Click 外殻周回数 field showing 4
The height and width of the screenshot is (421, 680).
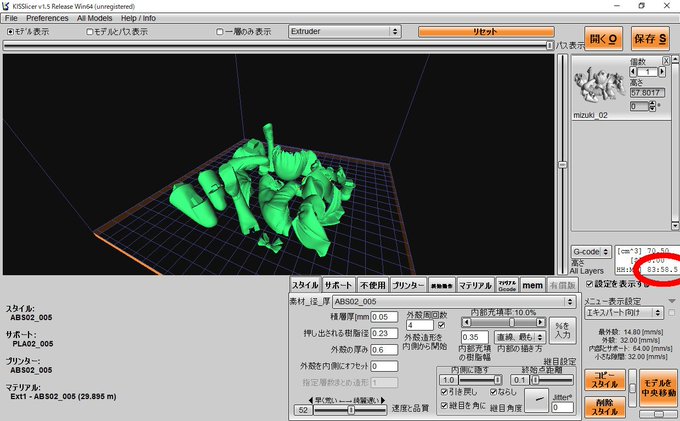420,325
